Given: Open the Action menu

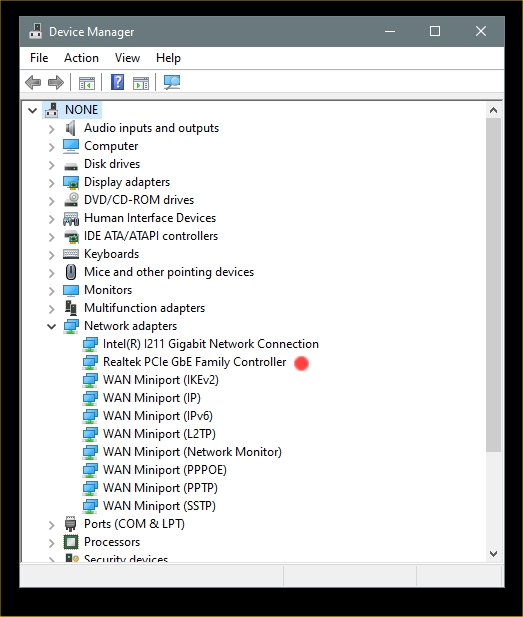Looking at the screenshot, I should pos(81,58).
